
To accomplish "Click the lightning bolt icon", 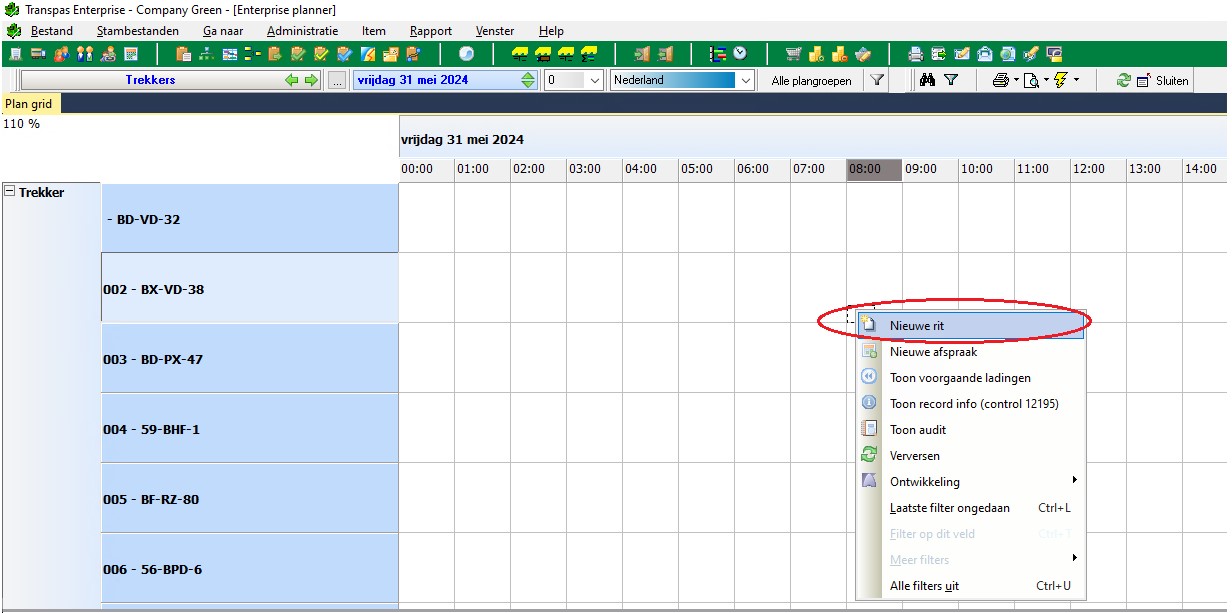I will point(1060,80).
